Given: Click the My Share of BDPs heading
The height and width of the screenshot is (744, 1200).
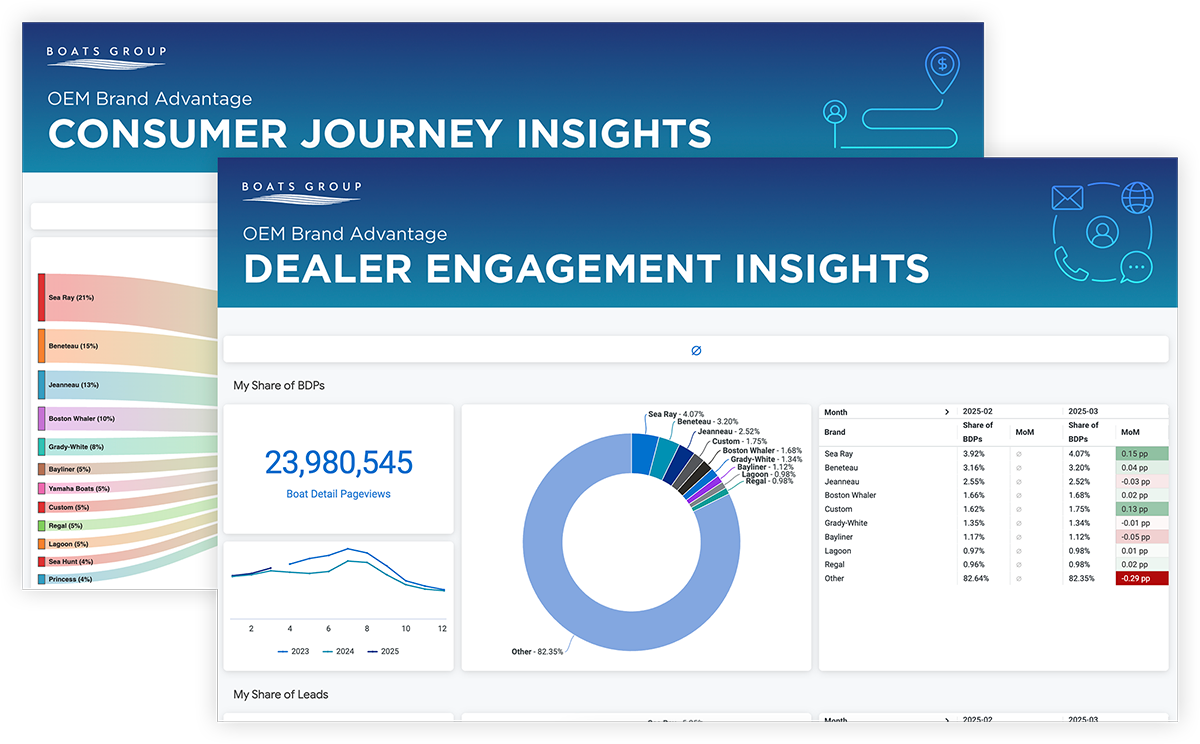Looking at the screenshot, I should click(x=279, y=385).
